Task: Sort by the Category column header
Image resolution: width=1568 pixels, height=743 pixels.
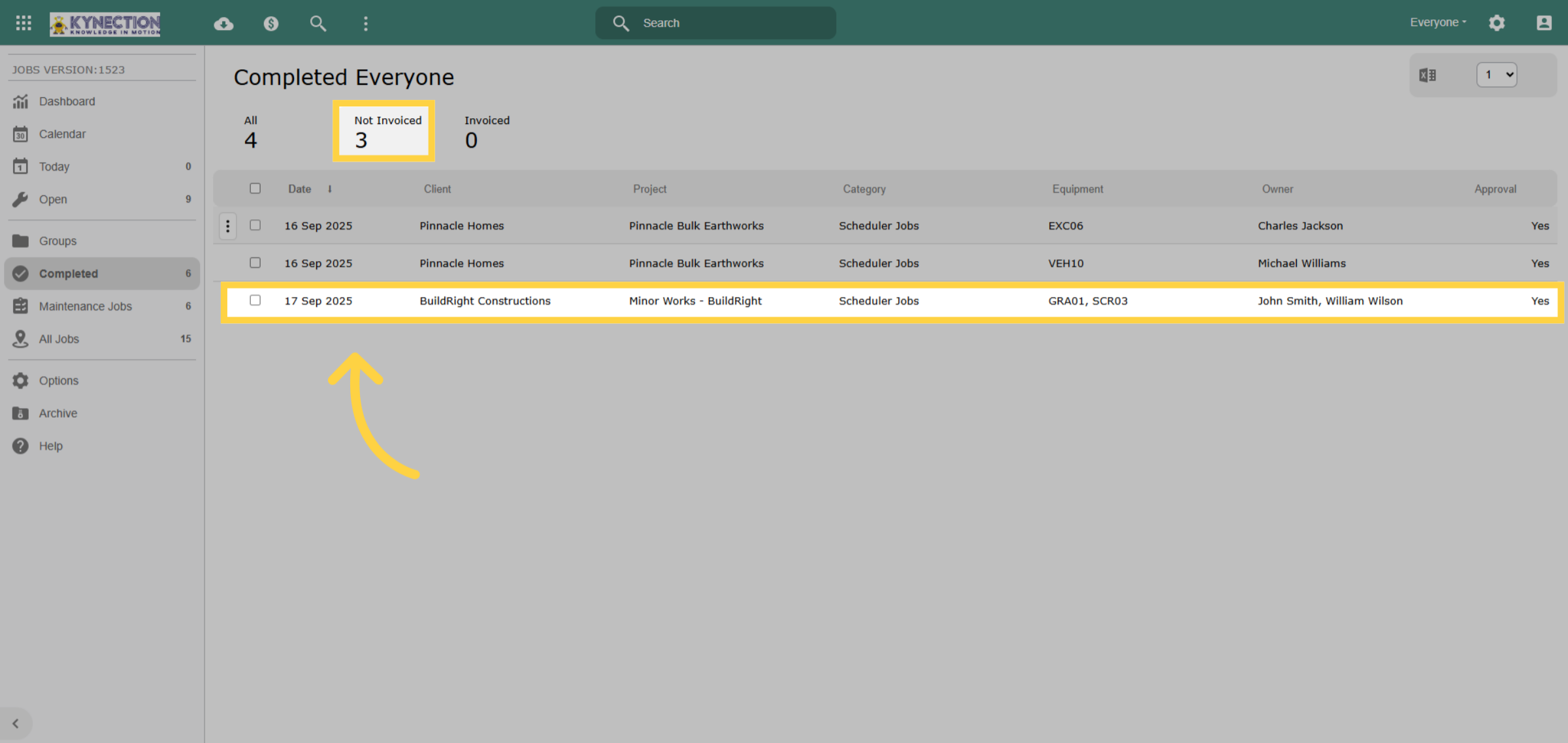Action: pos(864,189)
